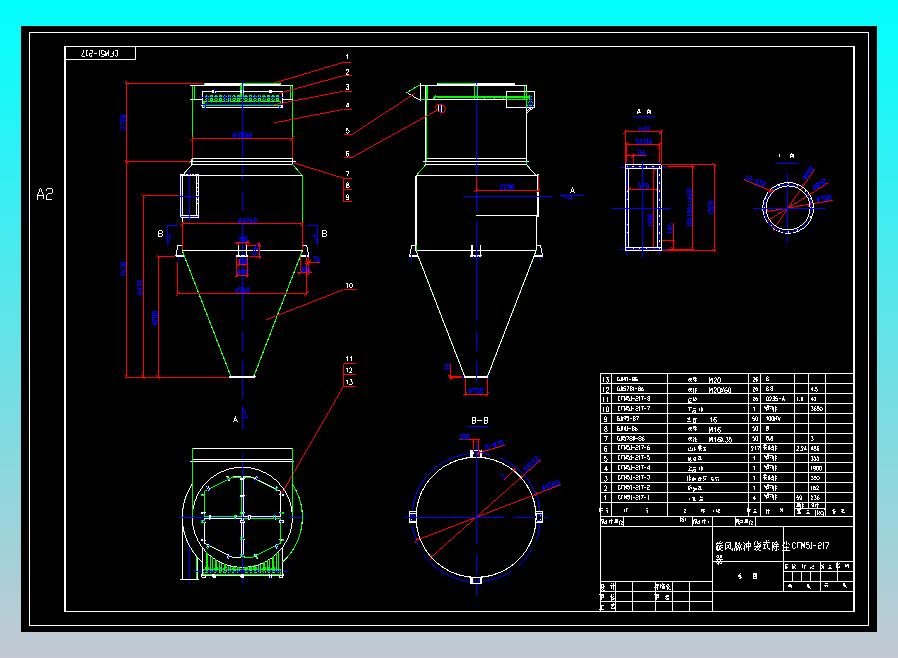
Task: Select part code CTN5J-217-7 in parts list
Action: 633,409
